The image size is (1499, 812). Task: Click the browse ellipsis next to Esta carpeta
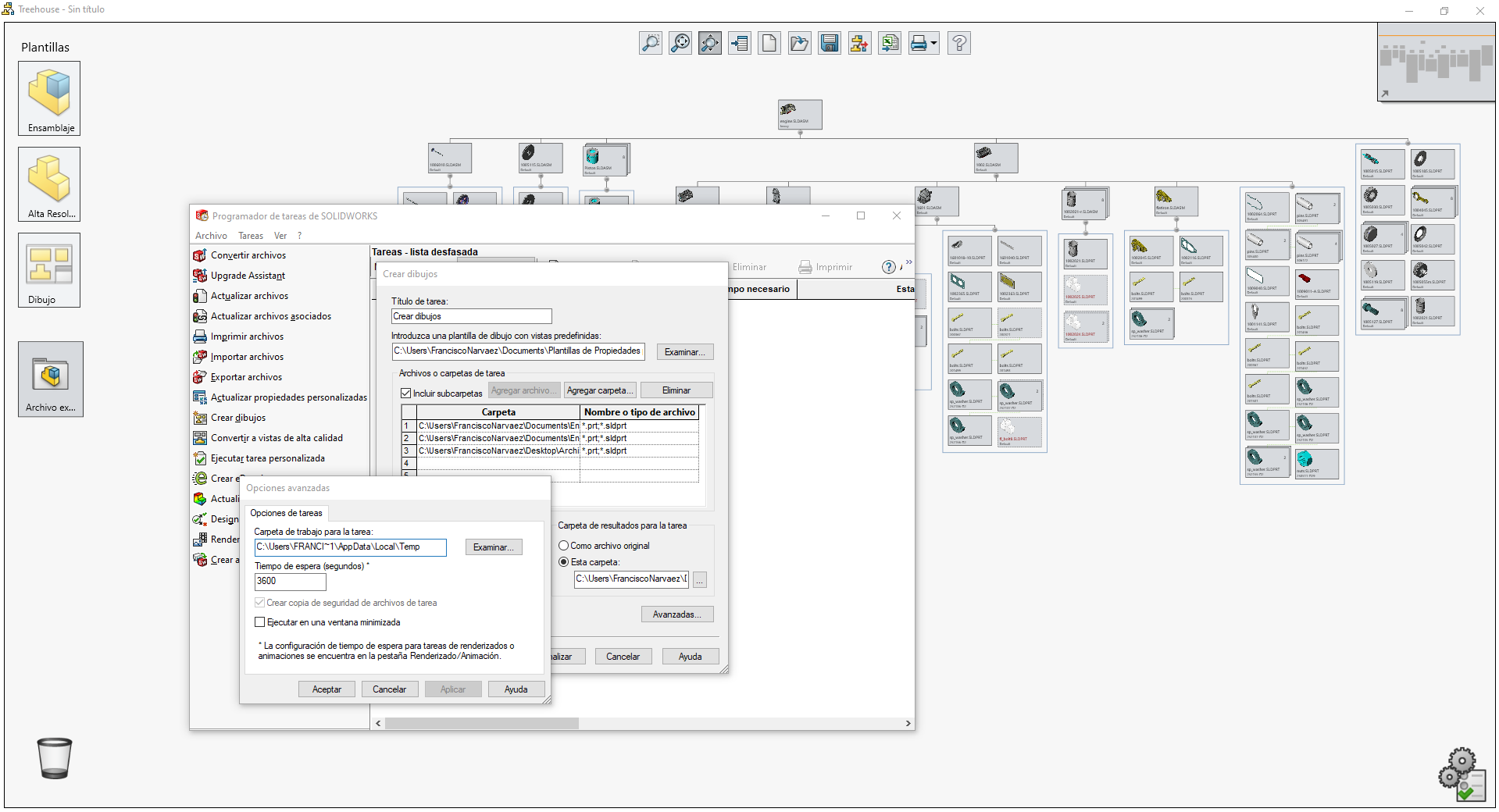click(x=699, y=580)
